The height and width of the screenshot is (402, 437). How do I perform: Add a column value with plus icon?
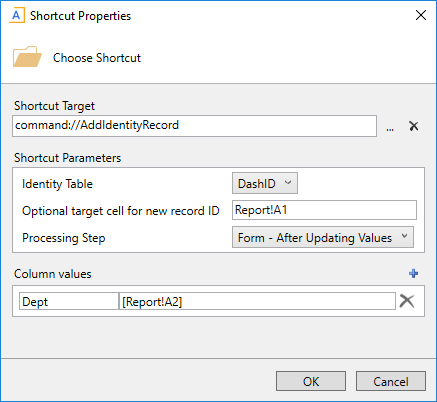414,274
